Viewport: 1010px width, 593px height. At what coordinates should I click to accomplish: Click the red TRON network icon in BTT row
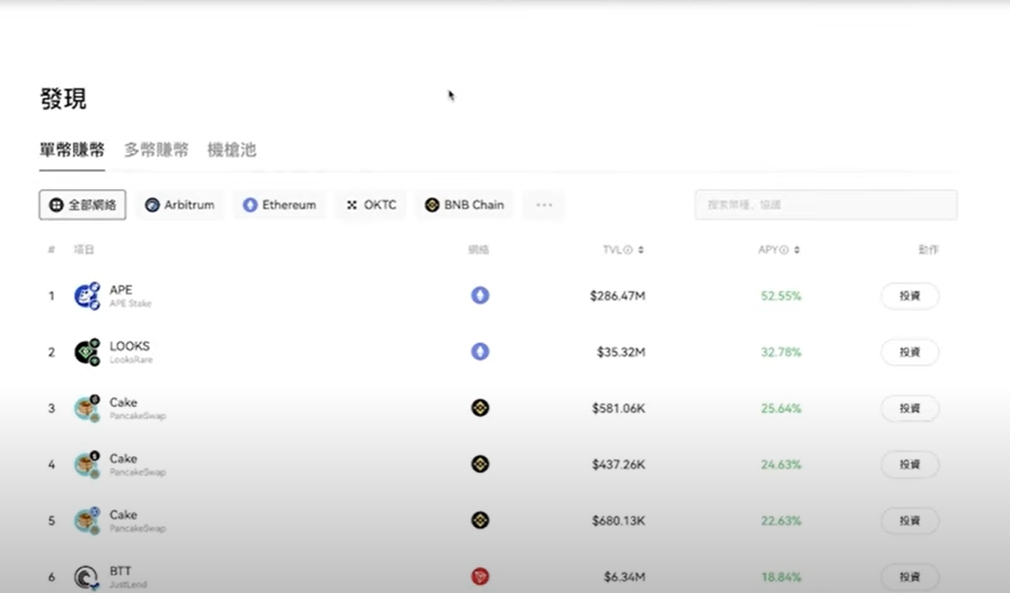pyautogui.click(x=480, y=576)
